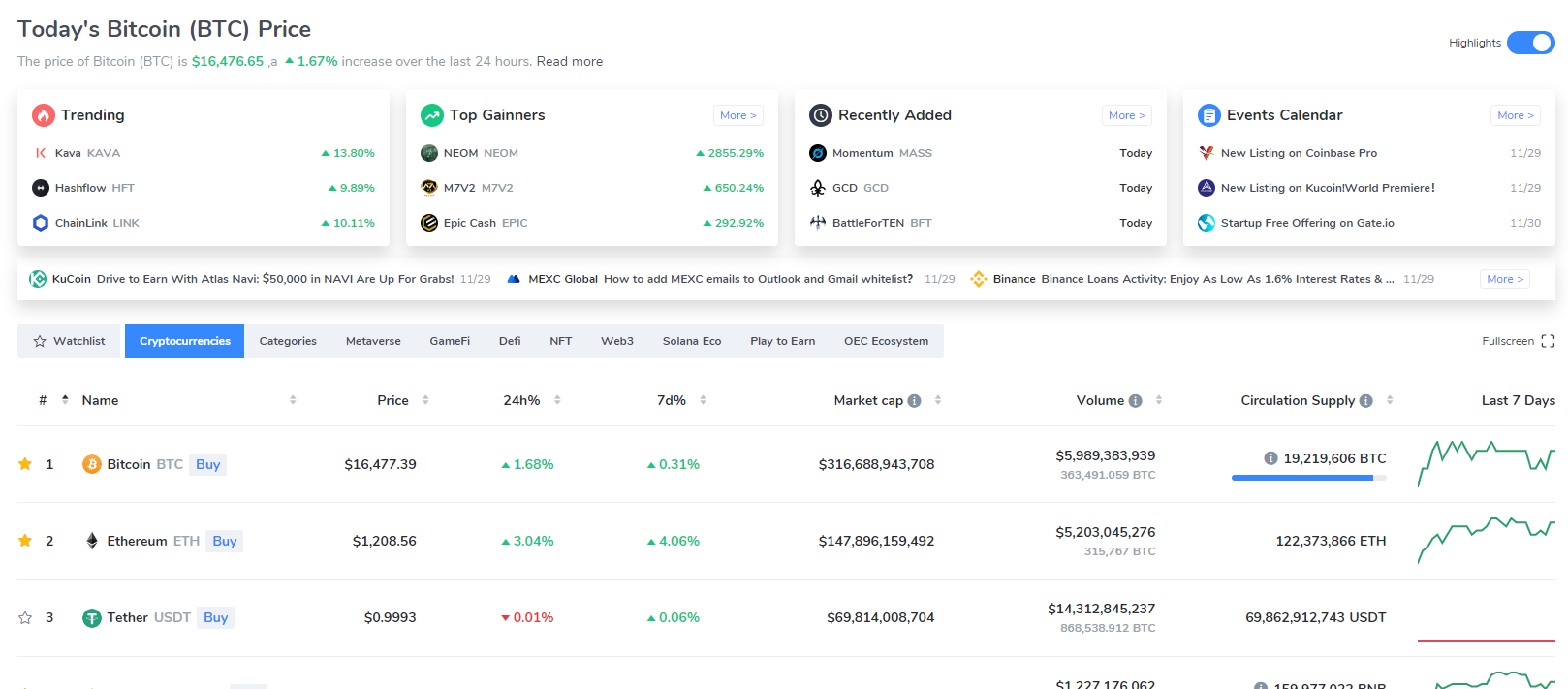Image resolution: width=1568 pixels, height=689 pixels.
Task: Open More in Events Calendar card
Action: tap(1516, 115)
